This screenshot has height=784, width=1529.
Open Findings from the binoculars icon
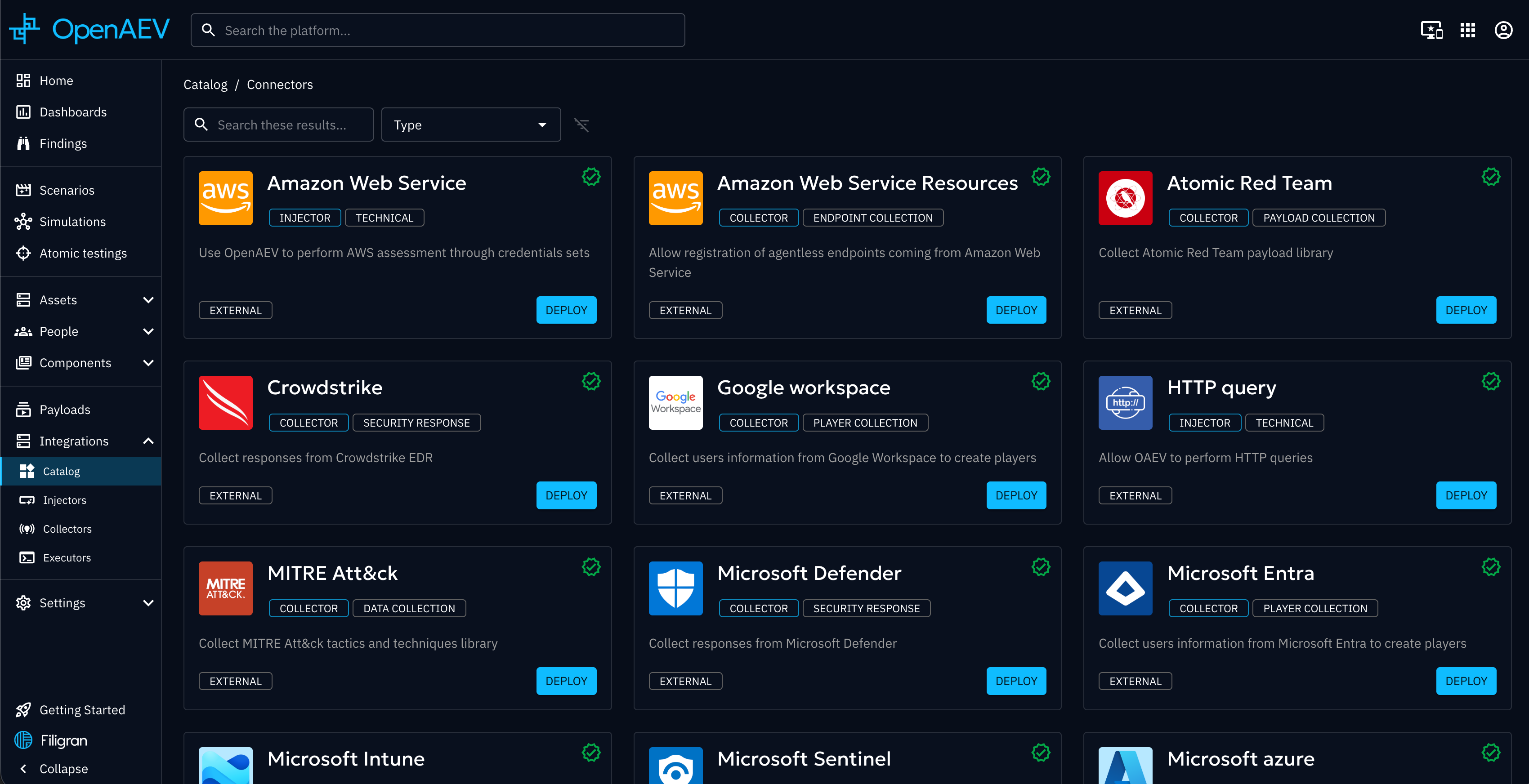pyautogui.click(x=23, y=143)
